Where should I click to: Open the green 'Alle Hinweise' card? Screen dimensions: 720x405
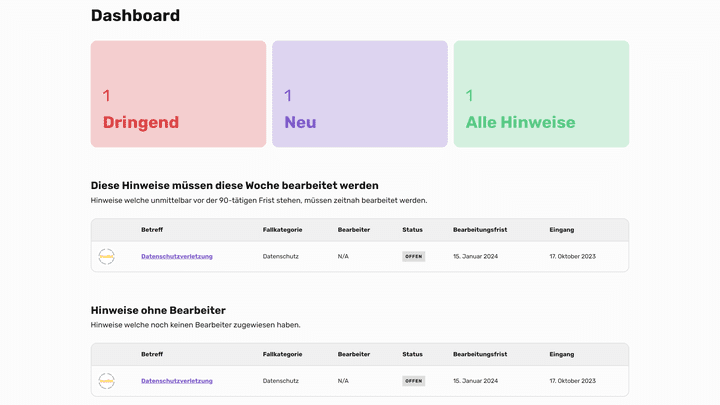pyautogui.click(x=541, y=94)
